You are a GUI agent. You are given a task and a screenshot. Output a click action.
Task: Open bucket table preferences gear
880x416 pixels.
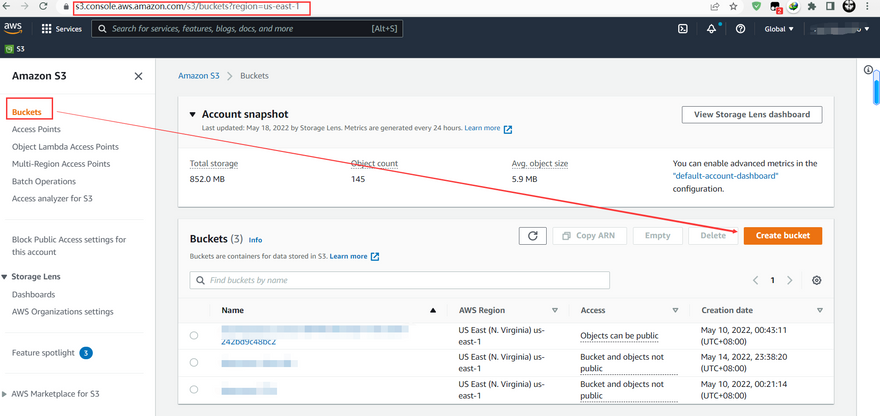[x=817, y=281]
